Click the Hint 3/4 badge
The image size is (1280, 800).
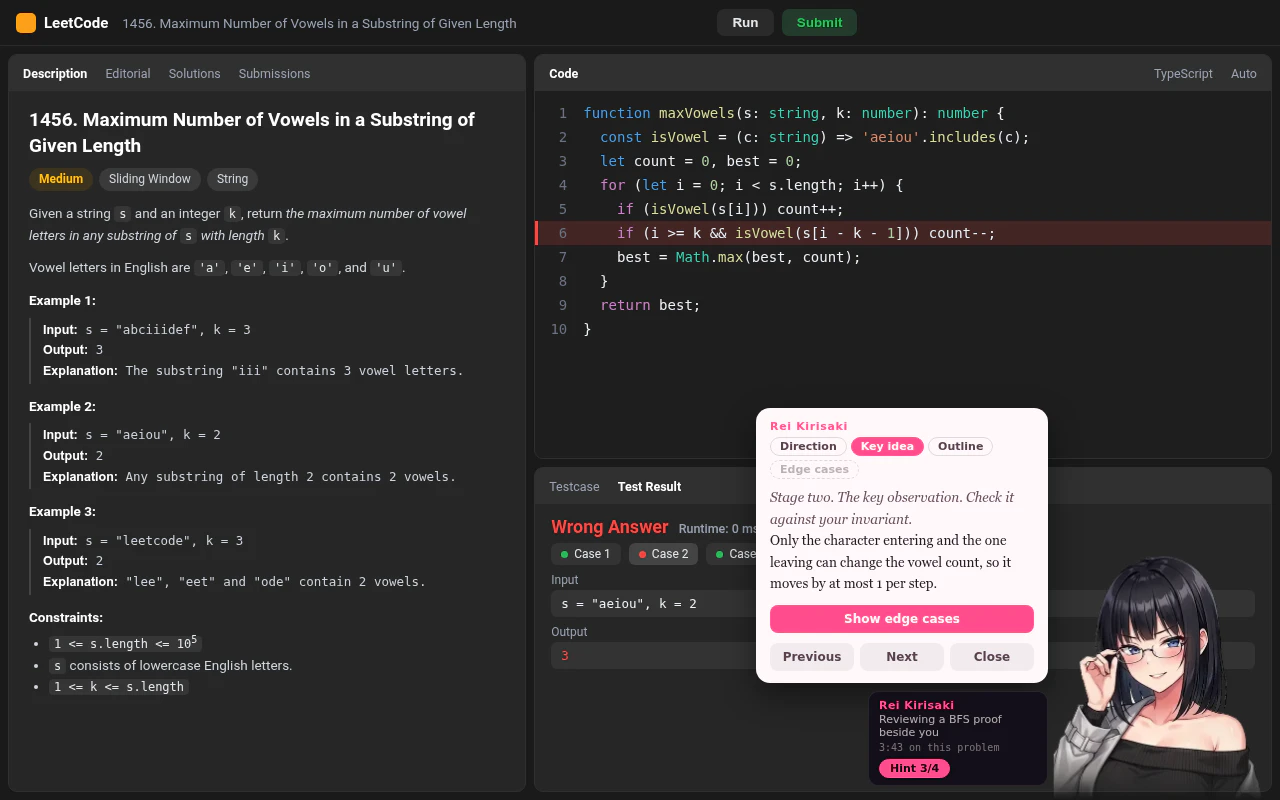tap(914, 769)
